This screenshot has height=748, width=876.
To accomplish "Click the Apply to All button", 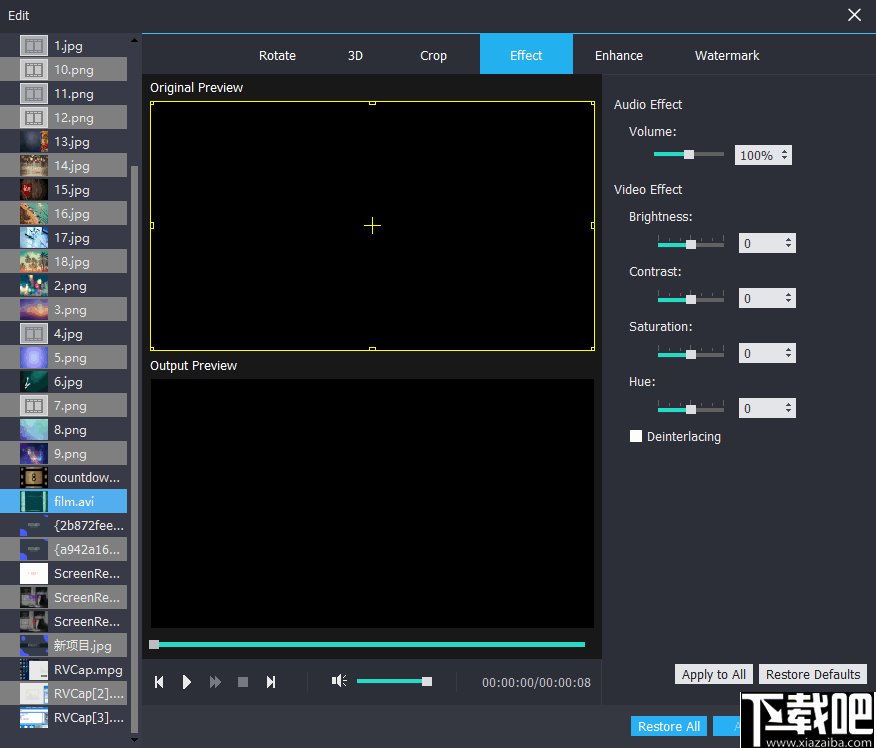I will [x=713, y=674].
